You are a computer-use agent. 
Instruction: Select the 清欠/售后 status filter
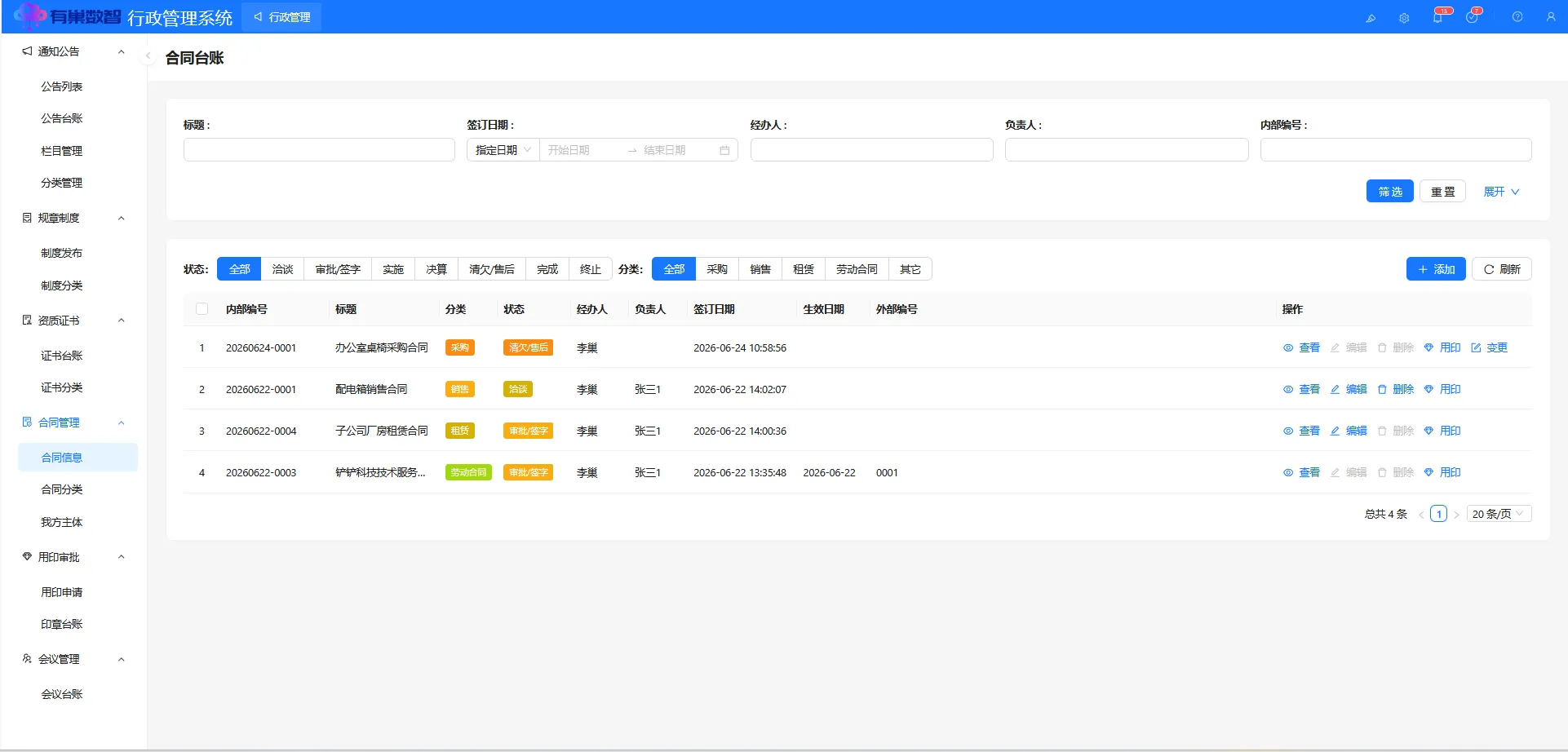point(492,269)
